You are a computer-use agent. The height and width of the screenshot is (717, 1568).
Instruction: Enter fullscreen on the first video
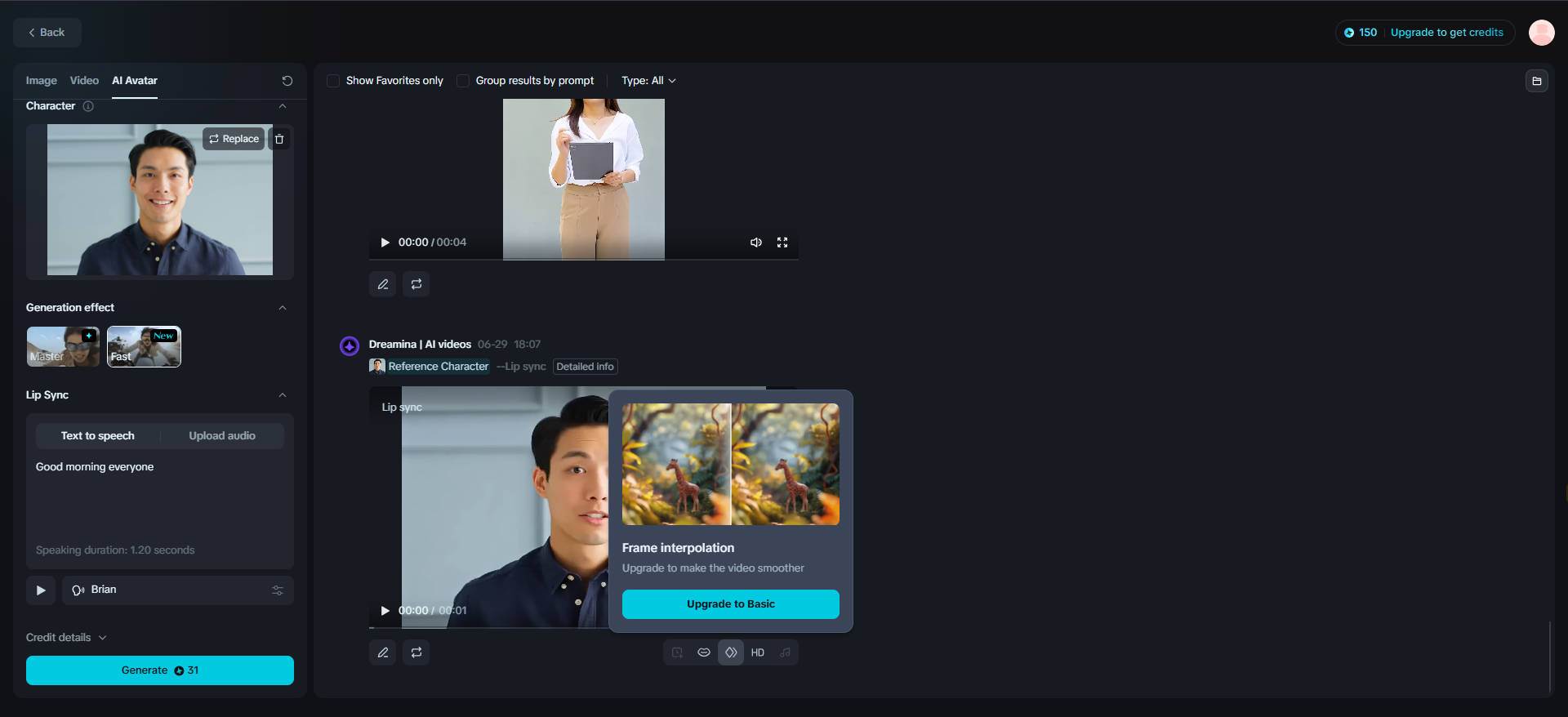pos(782,243)
